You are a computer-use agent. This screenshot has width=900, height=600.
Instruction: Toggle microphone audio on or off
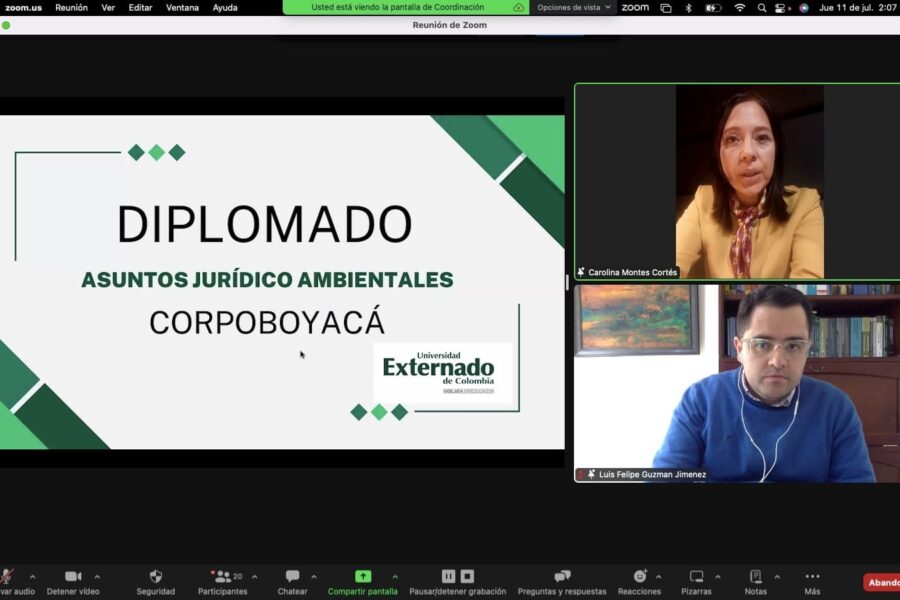coord(8,577)
